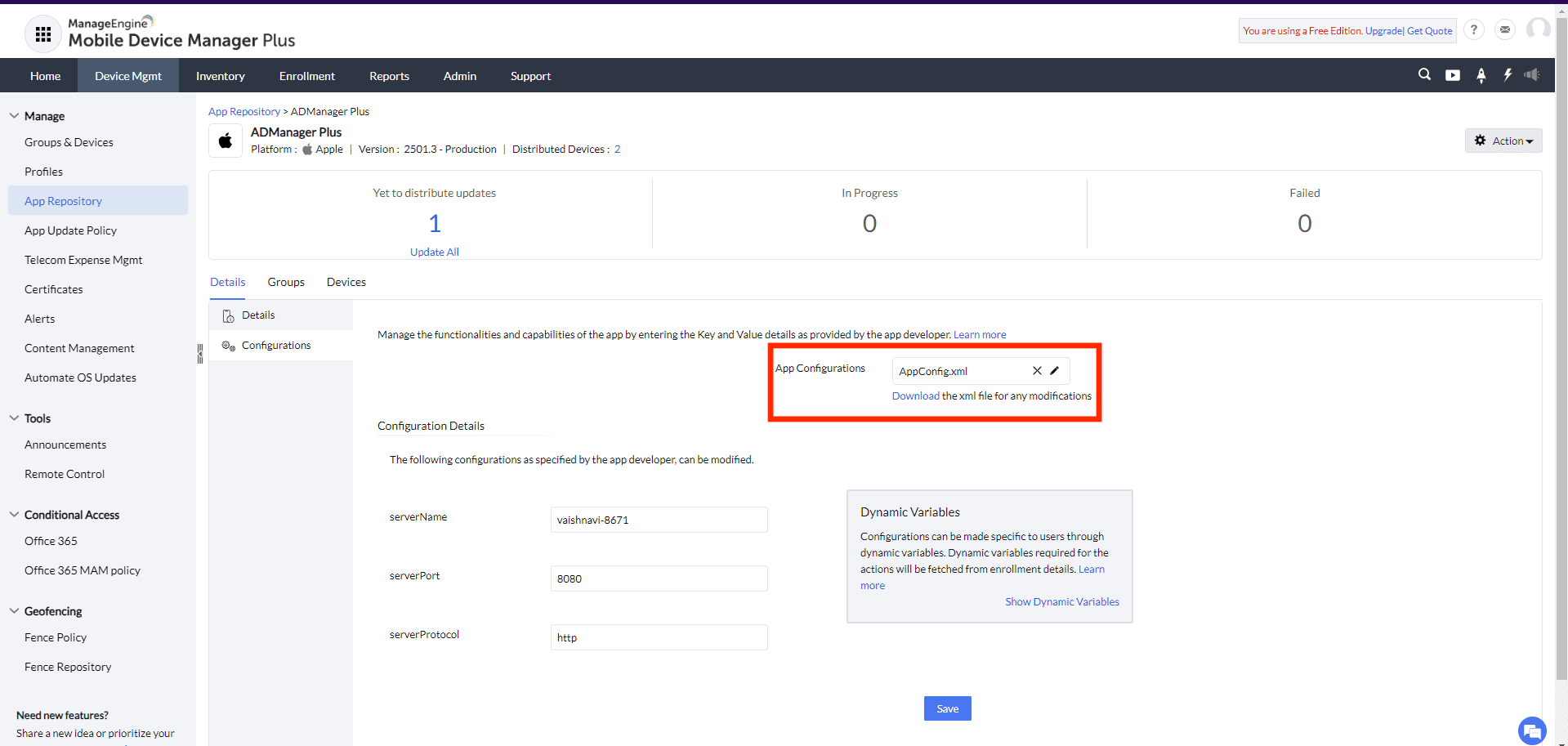The height and width of the screenshot is (746, 1568).
Task: Collapse the Geofencing sidebar section
Action: [x=14, y=610]
